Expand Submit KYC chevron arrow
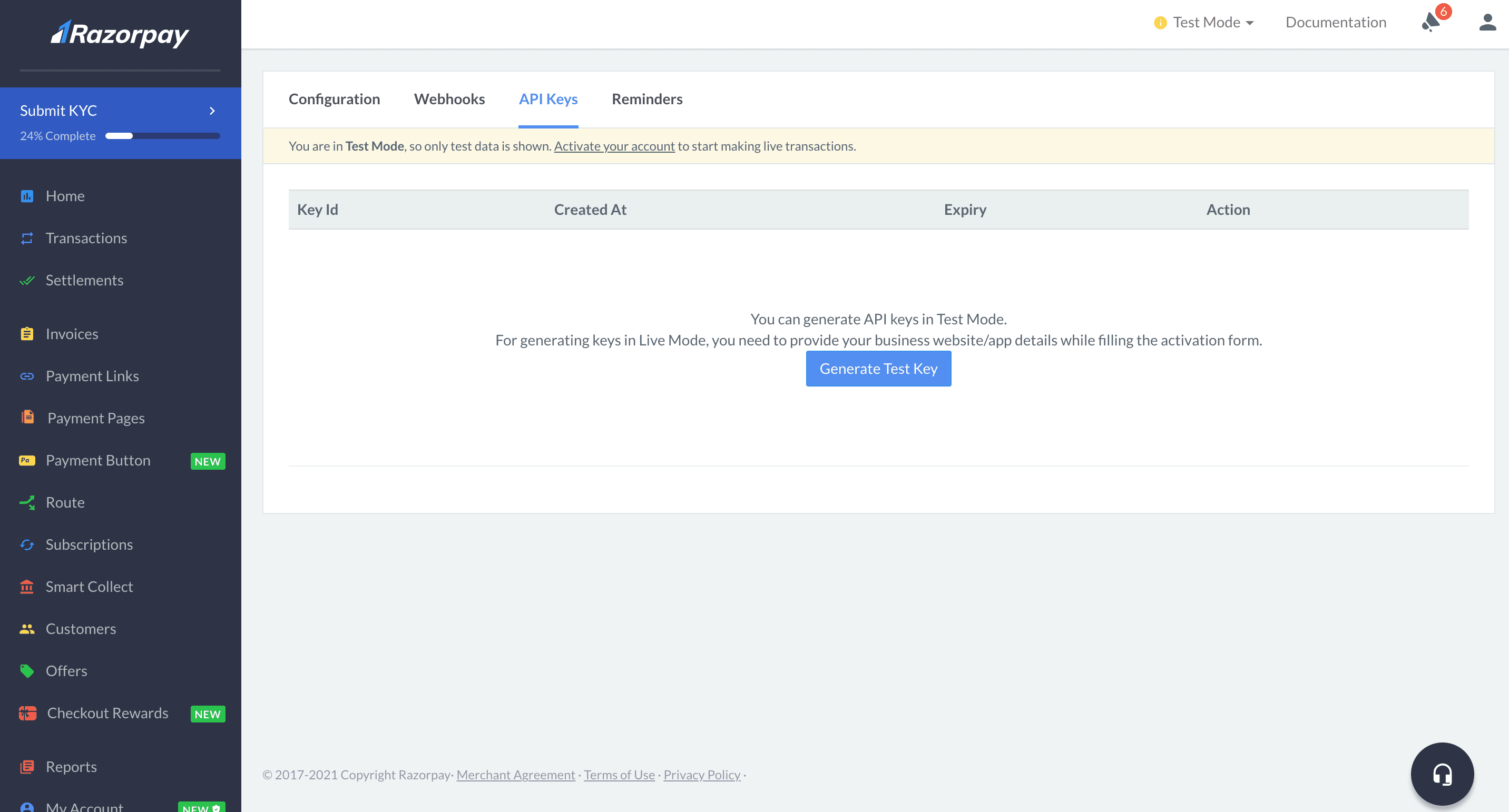The height and width of the screenshot is (812, 1509). [212, 111]
